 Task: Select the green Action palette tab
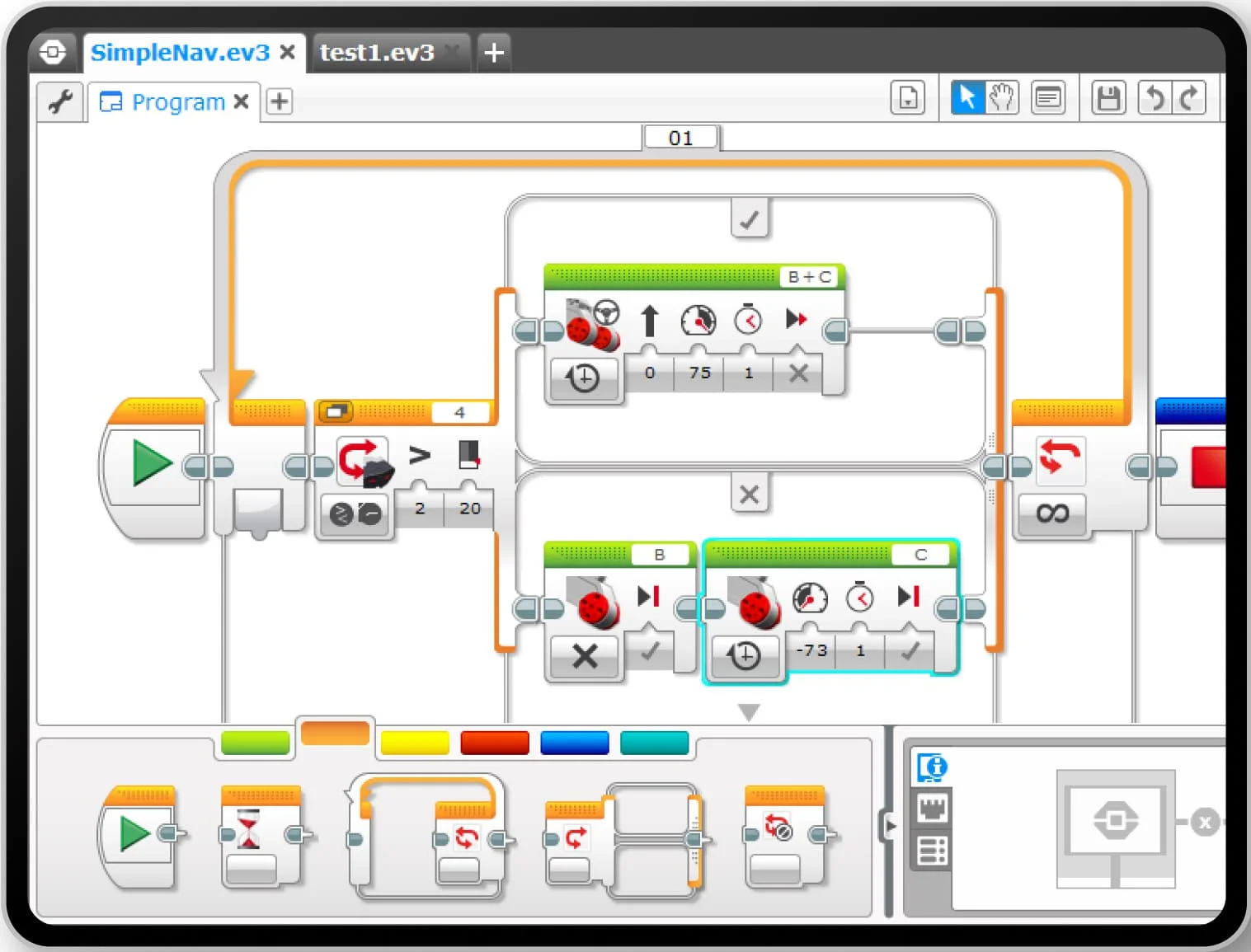tap(256, 743)
